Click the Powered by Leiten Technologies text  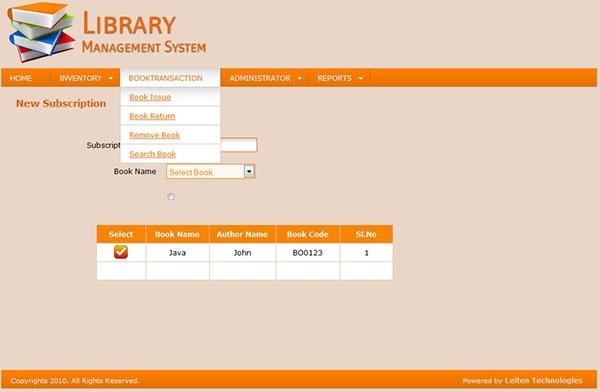tap(522, 381)
